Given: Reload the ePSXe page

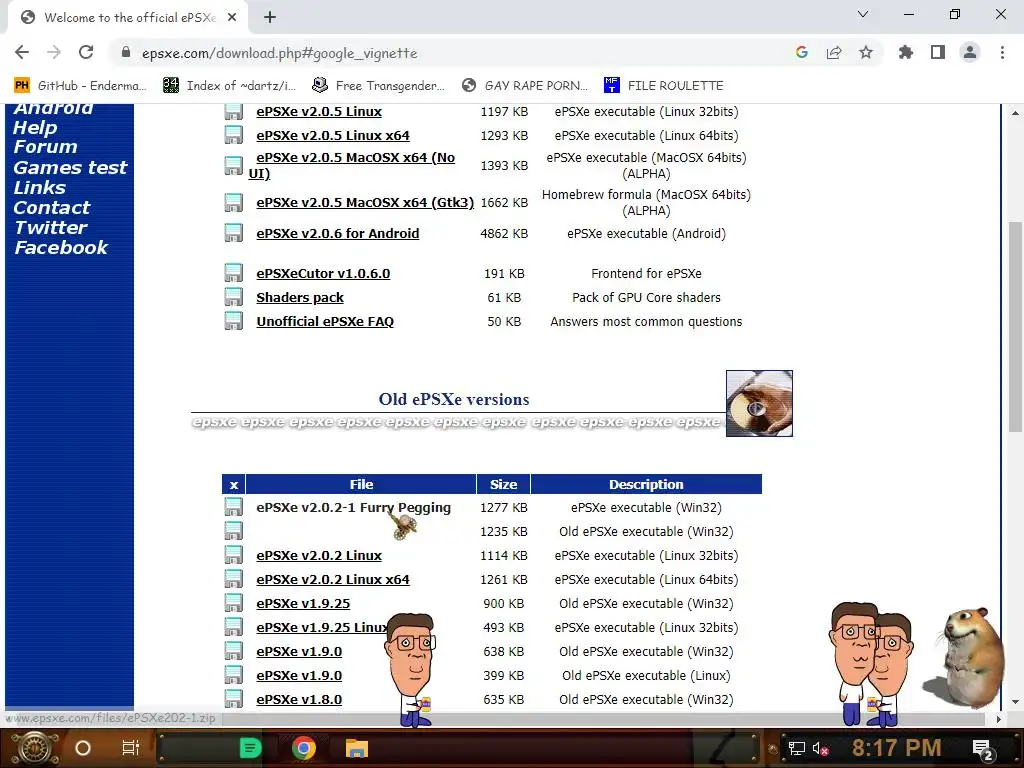Looking at the screenshot, I should click(86, 52).
